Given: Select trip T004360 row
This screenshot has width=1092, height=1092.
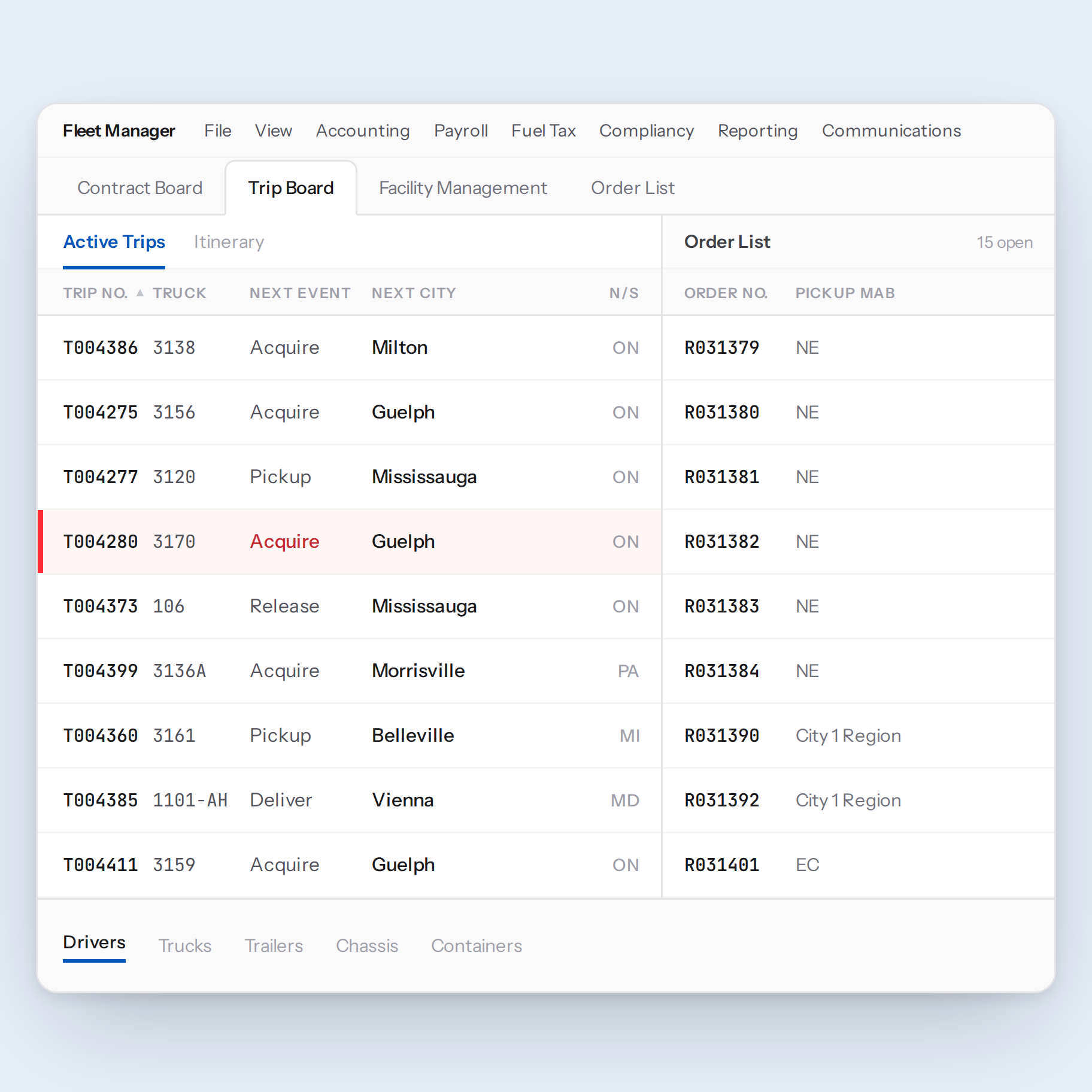Looking at the screenshot, I should 350,736.
